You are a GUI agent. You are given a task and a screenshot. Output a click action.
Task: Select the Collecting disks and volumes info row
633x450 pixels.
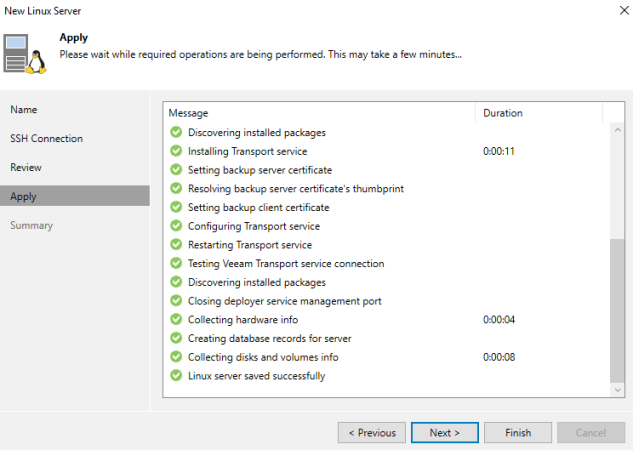[263, 357]
